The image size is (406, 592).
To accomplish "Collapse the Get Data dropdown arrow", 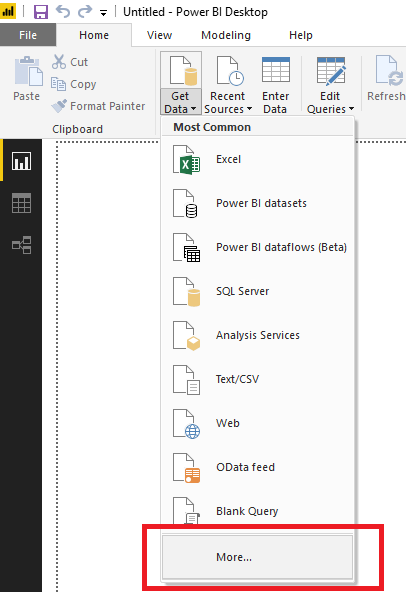I will 193,109.
